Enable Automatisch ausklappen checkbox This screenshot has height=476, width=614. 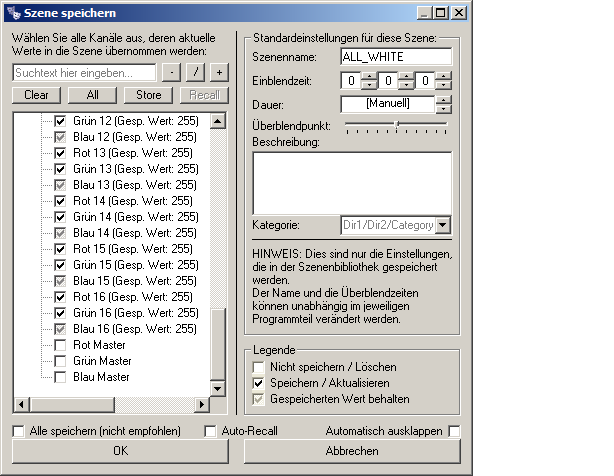(x=455, y=431)
